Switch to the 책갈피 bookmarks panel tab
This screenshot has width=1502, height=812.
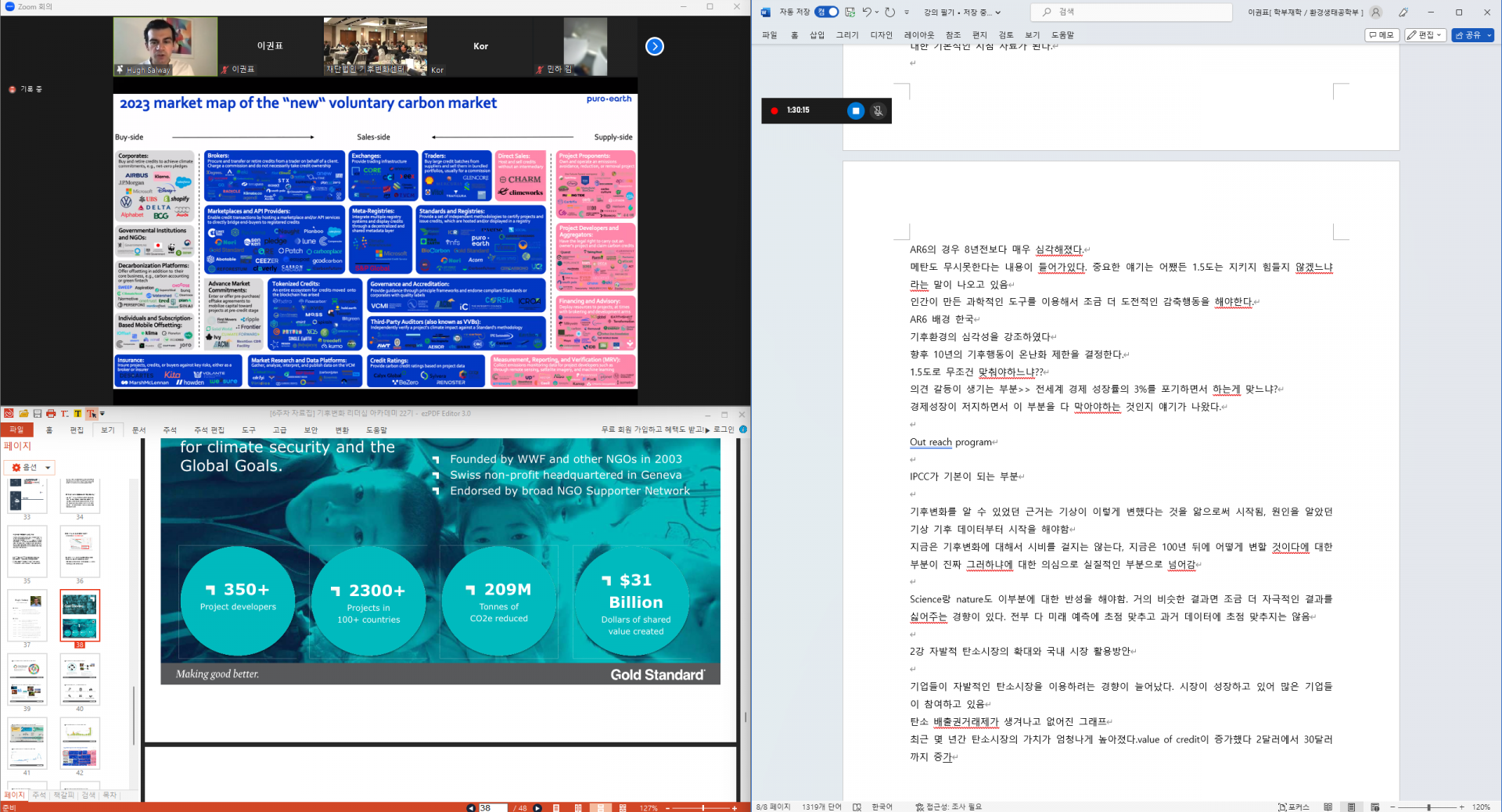coord(63,795)
